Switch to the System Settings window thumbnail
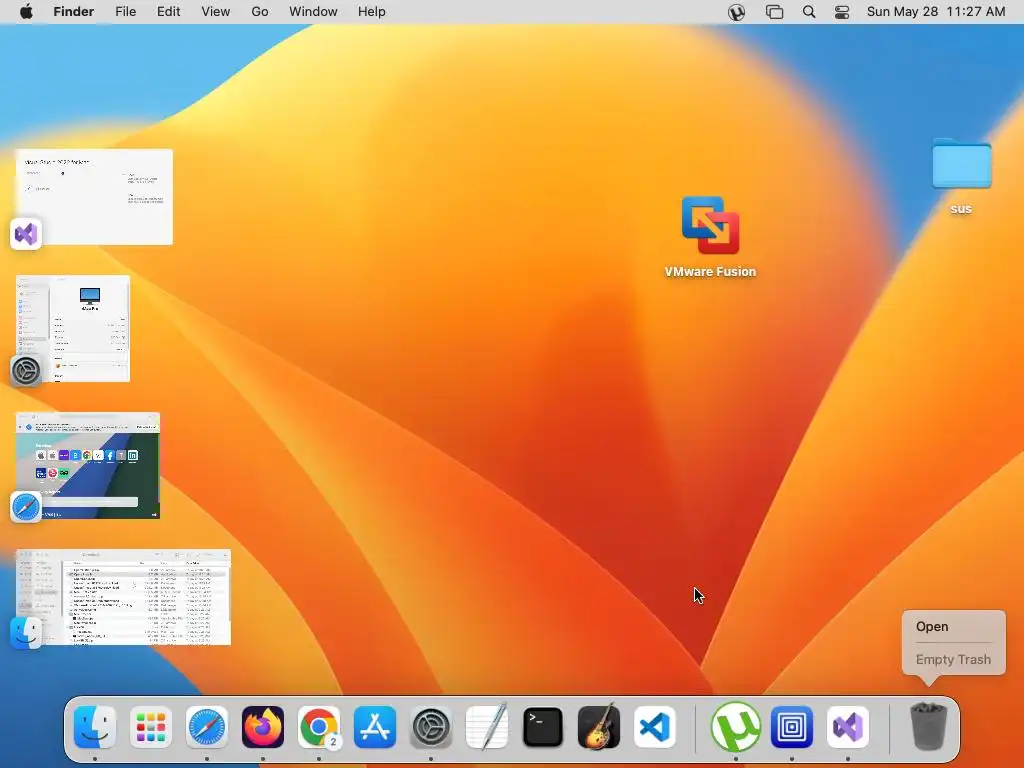The width and height of the screenshot is (1024, 768). [x=73, y=328]
